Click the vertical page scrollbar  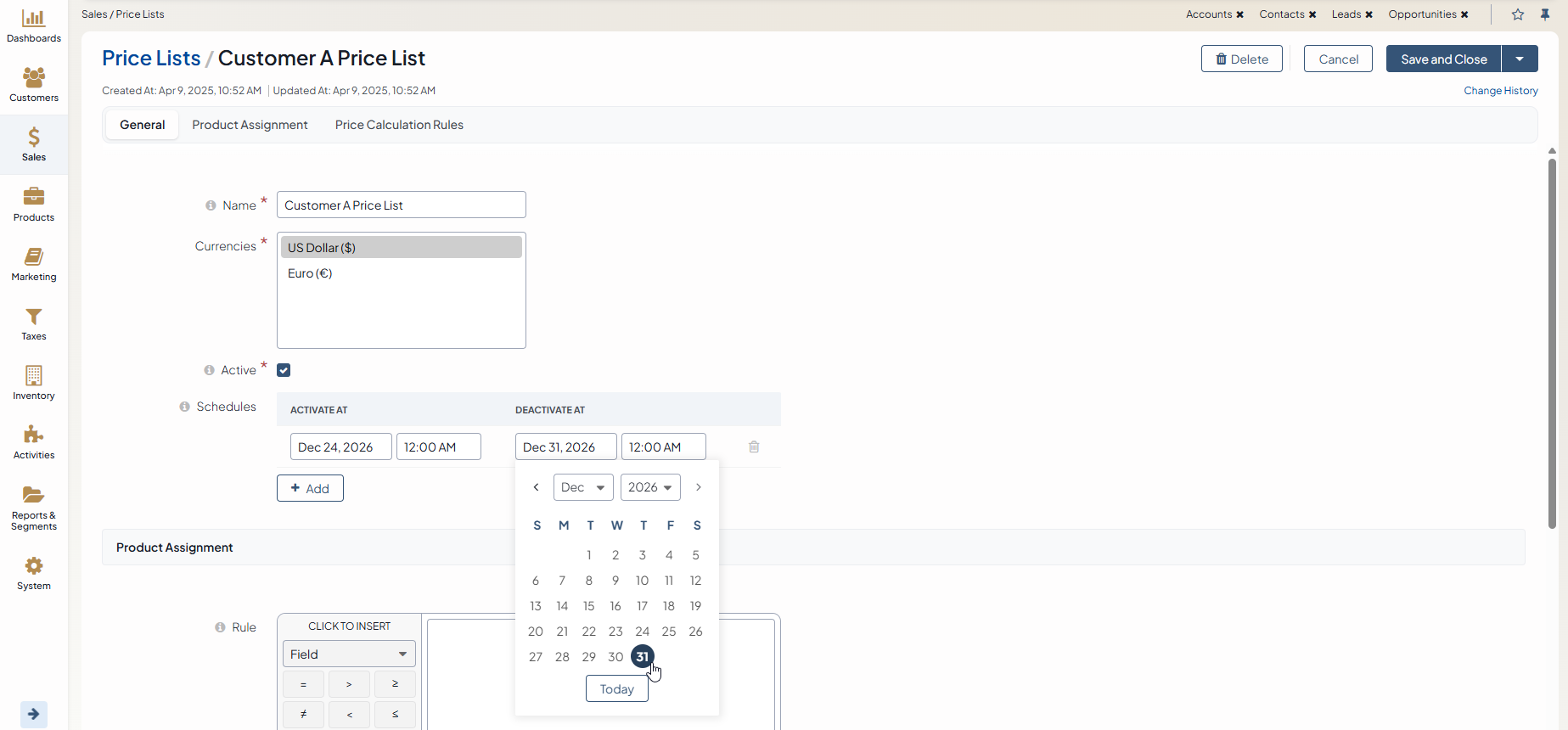click(1552, 340)
